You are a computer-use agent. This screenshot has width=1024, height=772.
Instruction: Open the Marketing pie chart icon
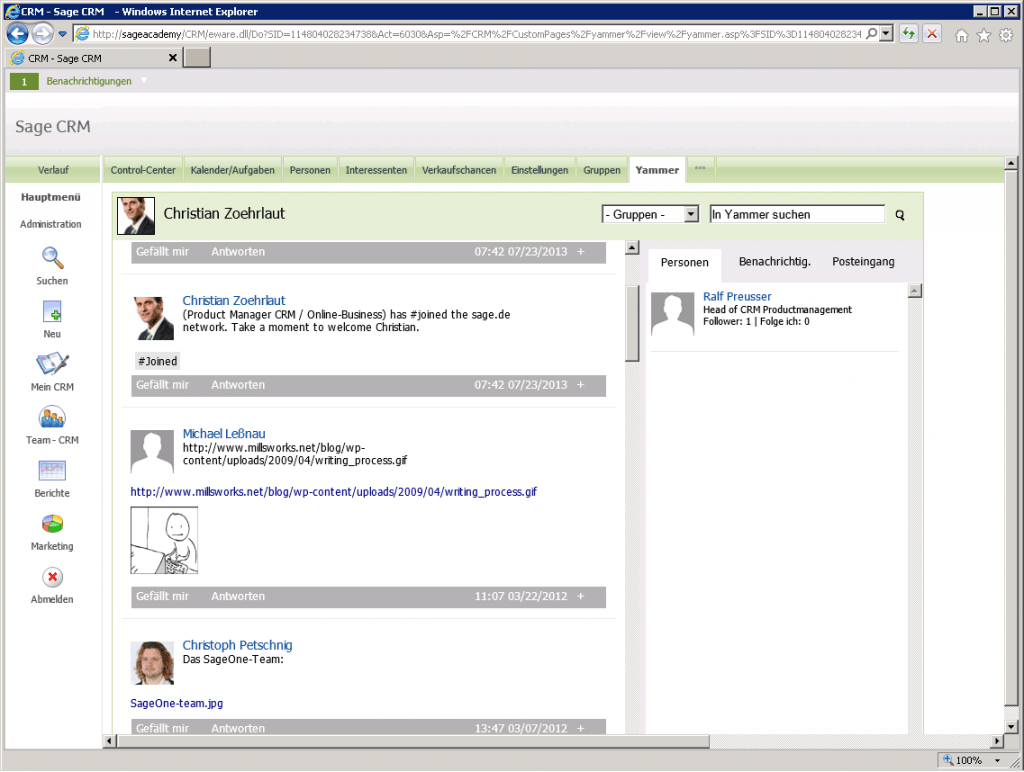[x=52, y=523]
